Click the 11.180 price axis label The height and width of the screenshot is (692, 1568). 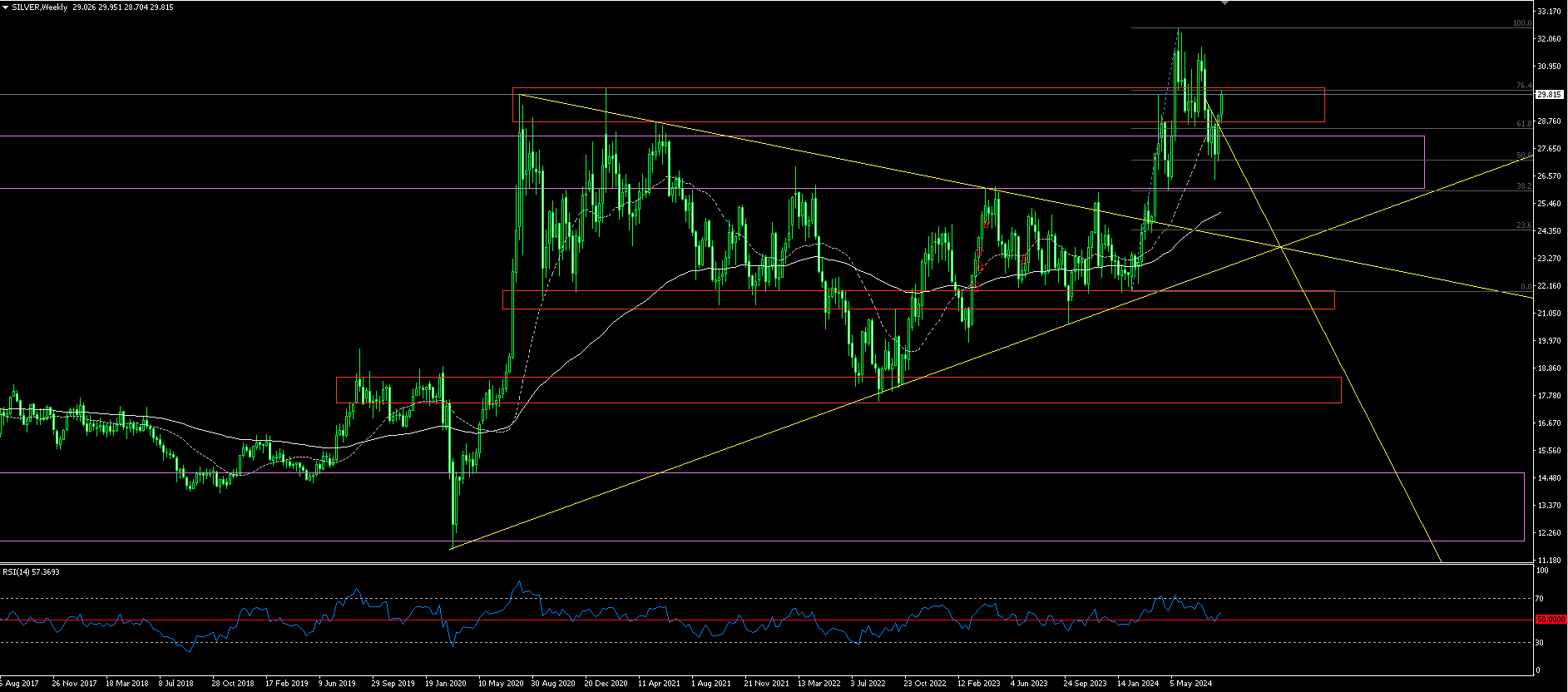pos(1549,561)
